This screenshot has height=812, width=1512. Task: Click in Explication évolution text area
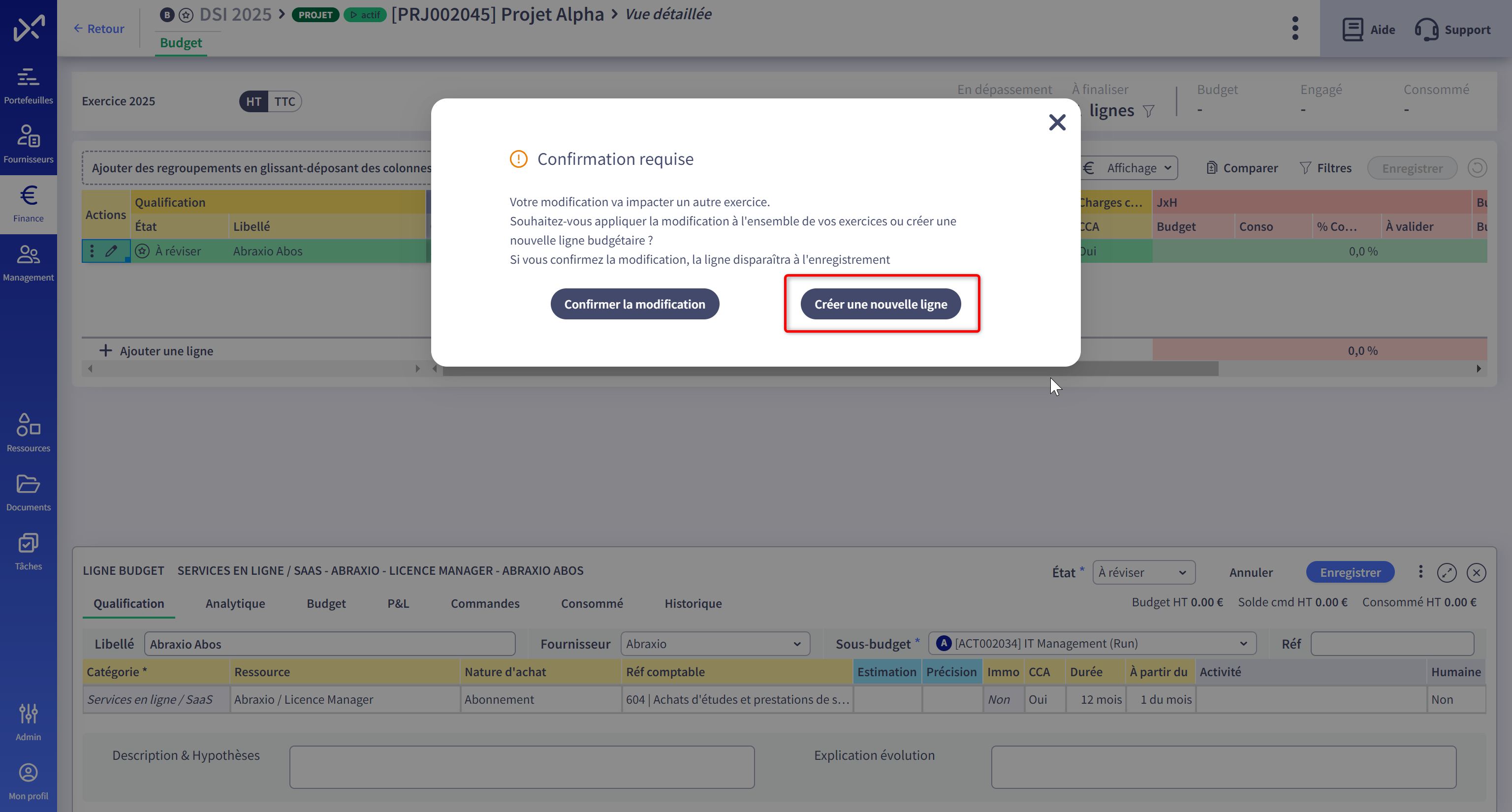[x=1224, y=767]
